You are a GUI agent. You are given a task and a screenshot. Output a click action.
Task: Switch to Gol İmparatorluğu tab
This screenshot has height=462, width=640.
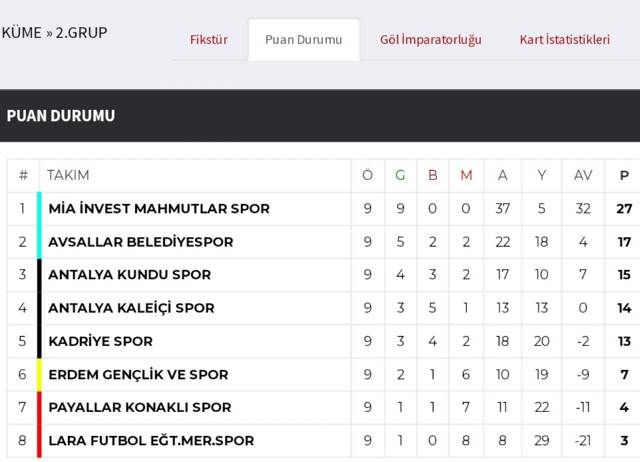click(430, 40)
